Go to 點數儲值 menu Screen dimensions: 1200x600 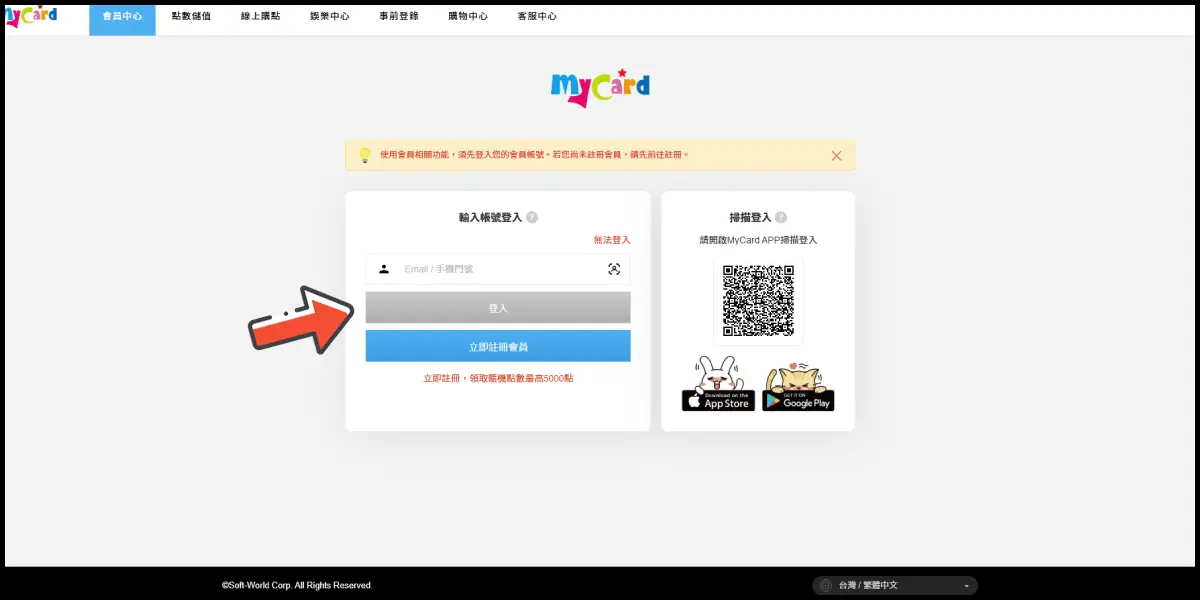[x=191, y=17]
